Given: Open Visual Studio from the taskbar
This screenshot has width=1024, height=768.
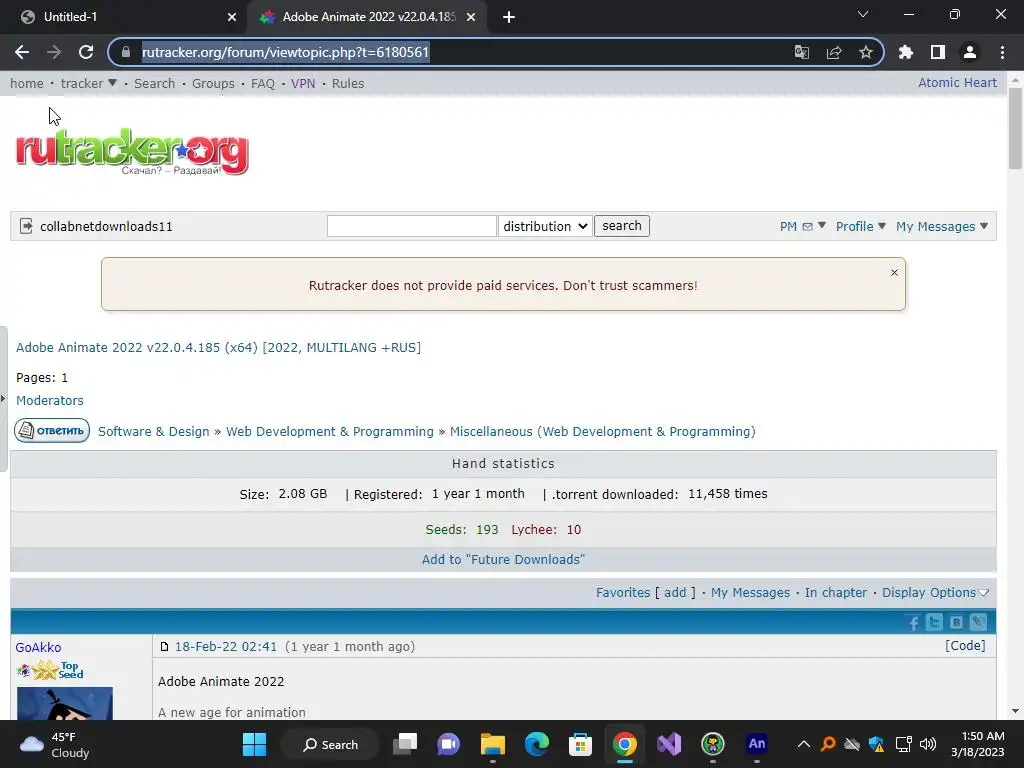Looking at the screenshot, I should click(x=669, y=744).
